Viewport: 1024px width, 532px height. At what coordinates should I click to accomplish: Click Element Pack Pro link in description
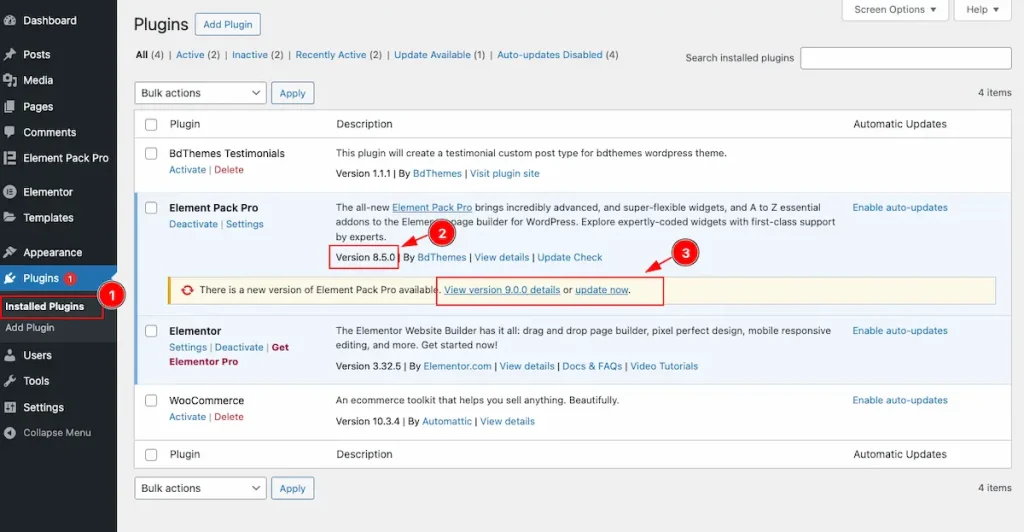click(x=432, y=208)
